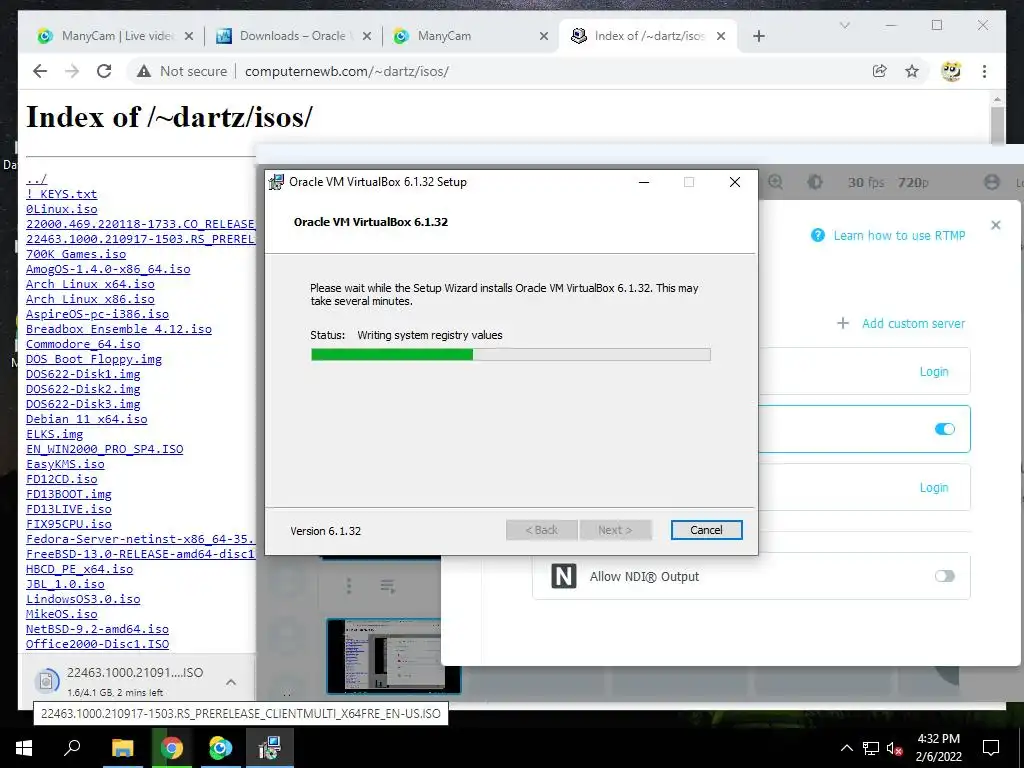Cancel the VirtualBox installation
Viewport: 1024px width, 768px height.
point(706,530)
